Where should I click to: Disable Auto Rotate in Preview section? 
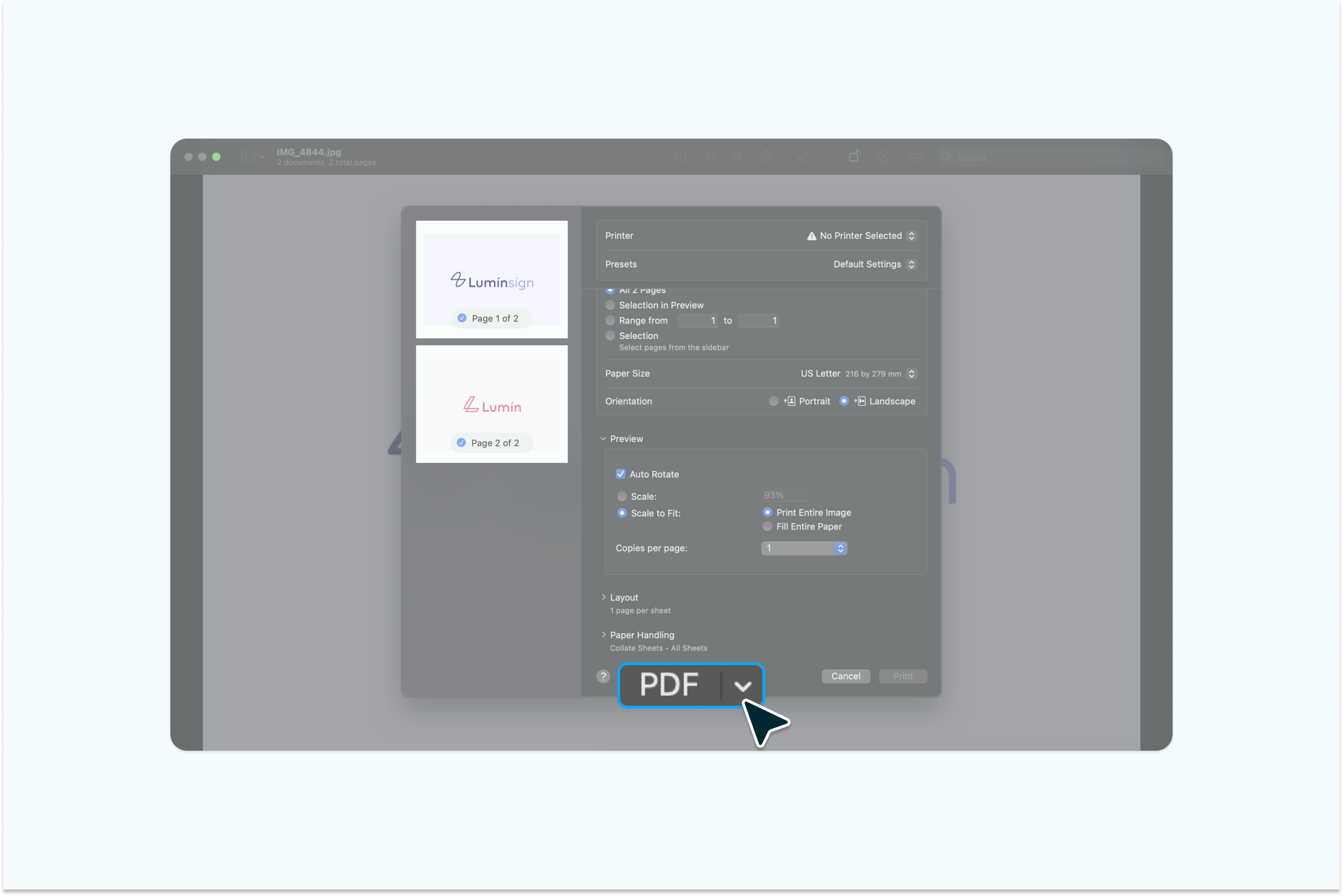621,474
